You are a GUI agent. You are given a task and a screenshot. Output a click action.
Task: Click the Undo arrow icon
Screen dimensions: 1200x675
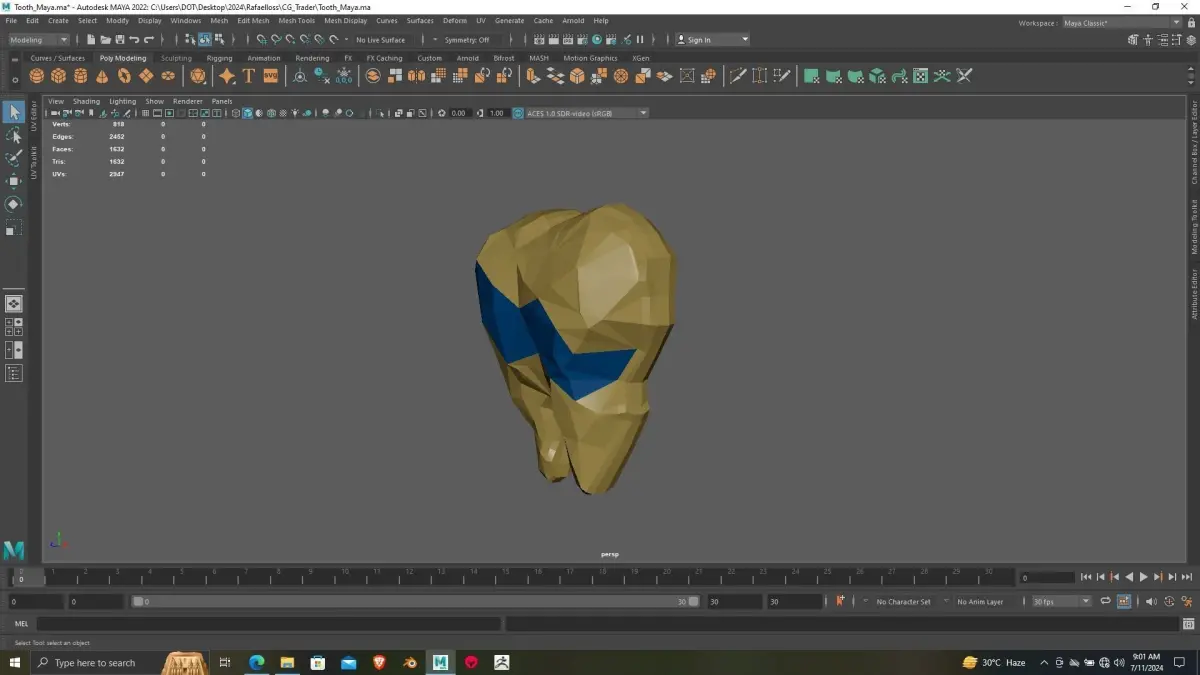(134, 40)
